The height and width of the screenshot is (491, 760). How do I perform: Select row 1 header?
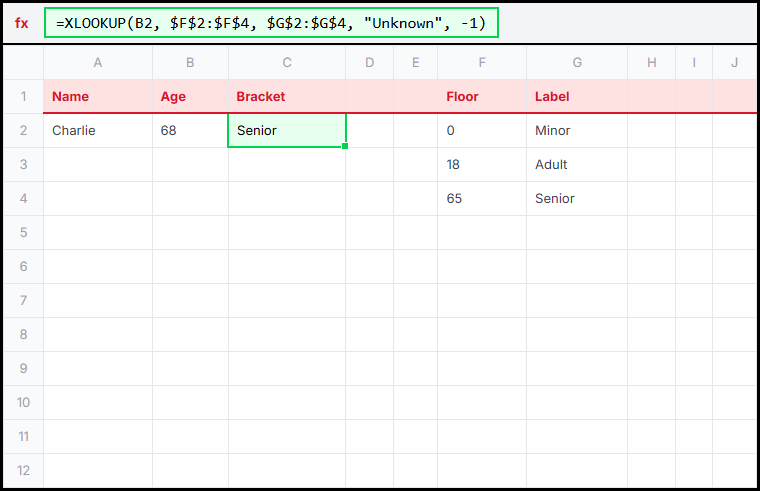coord(23,97)
